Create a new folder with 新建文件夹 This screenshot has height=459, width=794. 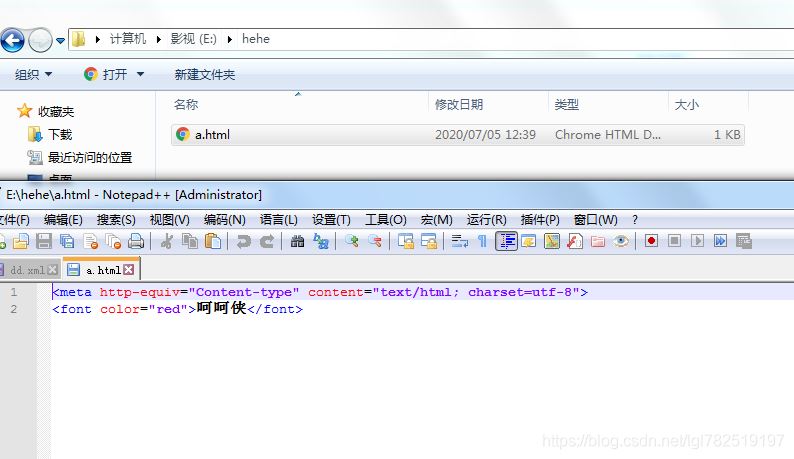tap(205, 74)
